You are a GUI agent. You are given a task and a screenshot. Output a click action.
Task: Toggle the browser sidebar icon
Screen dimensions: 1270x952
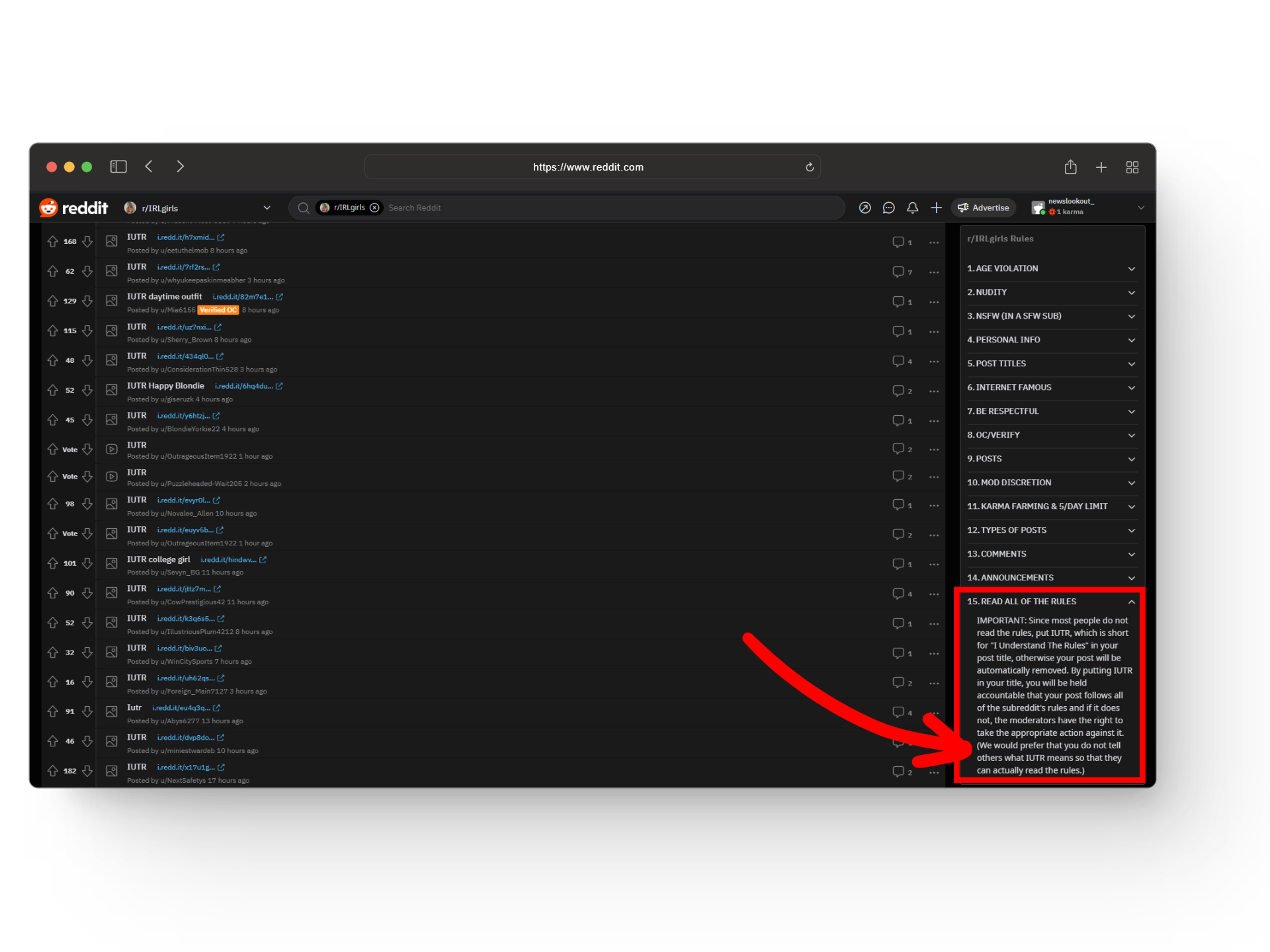118,167
